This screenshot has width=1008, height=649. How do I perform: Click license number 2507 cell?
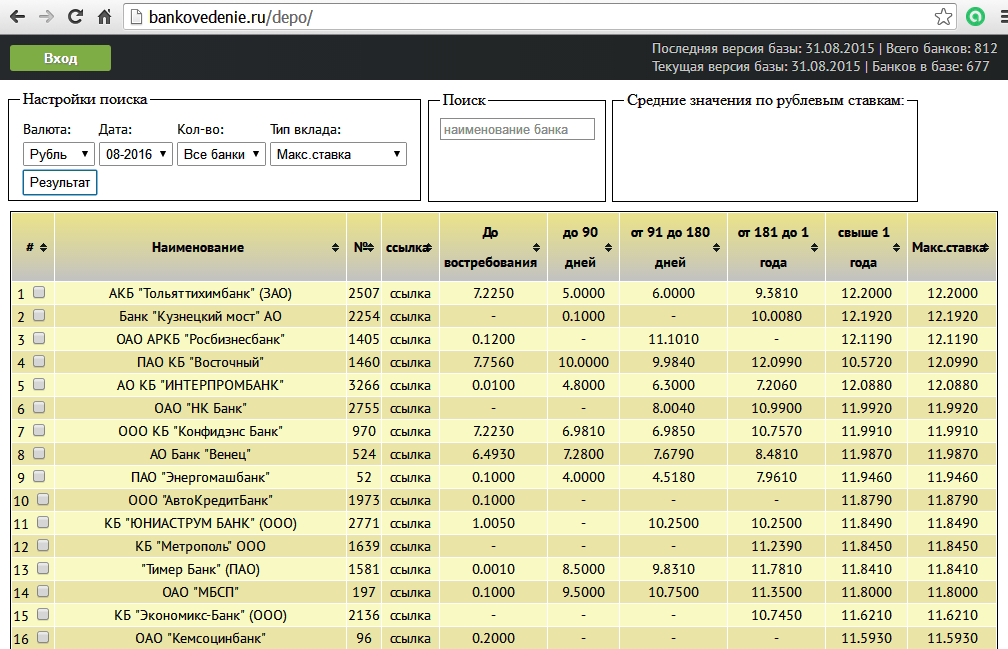364,294
